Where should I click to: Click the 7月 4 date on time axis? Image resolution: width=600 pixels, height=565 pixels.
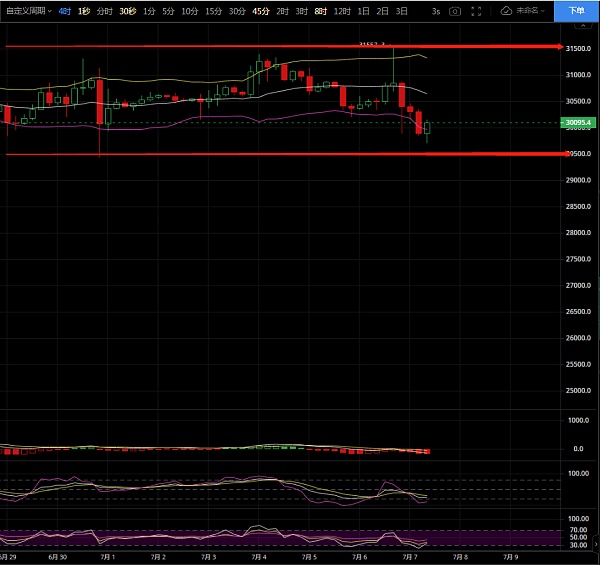[x=257, y=556]
